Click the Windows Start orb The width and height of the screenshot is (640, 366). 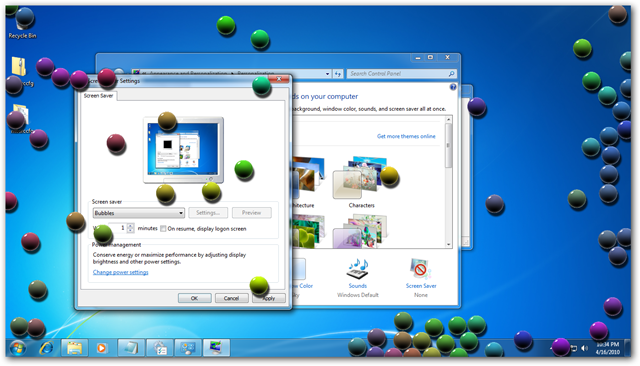[18, 348]
